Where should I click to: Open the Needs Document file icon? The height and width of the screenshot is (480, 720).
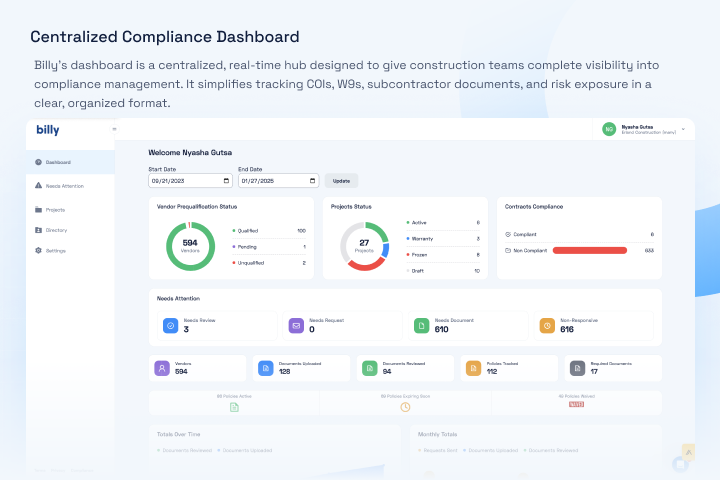[x=422, y=326]
